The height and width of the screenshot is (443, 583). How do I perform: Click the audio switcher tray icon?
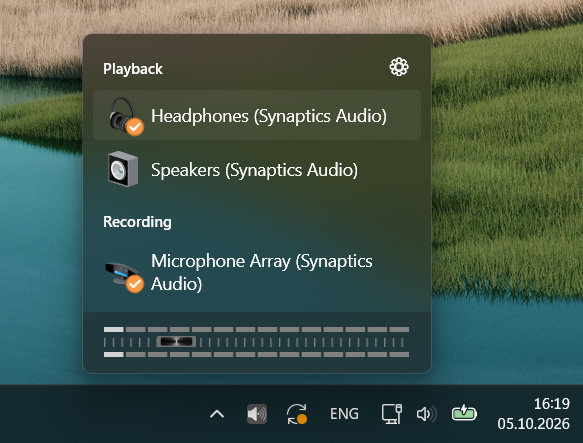pos(257,414)
